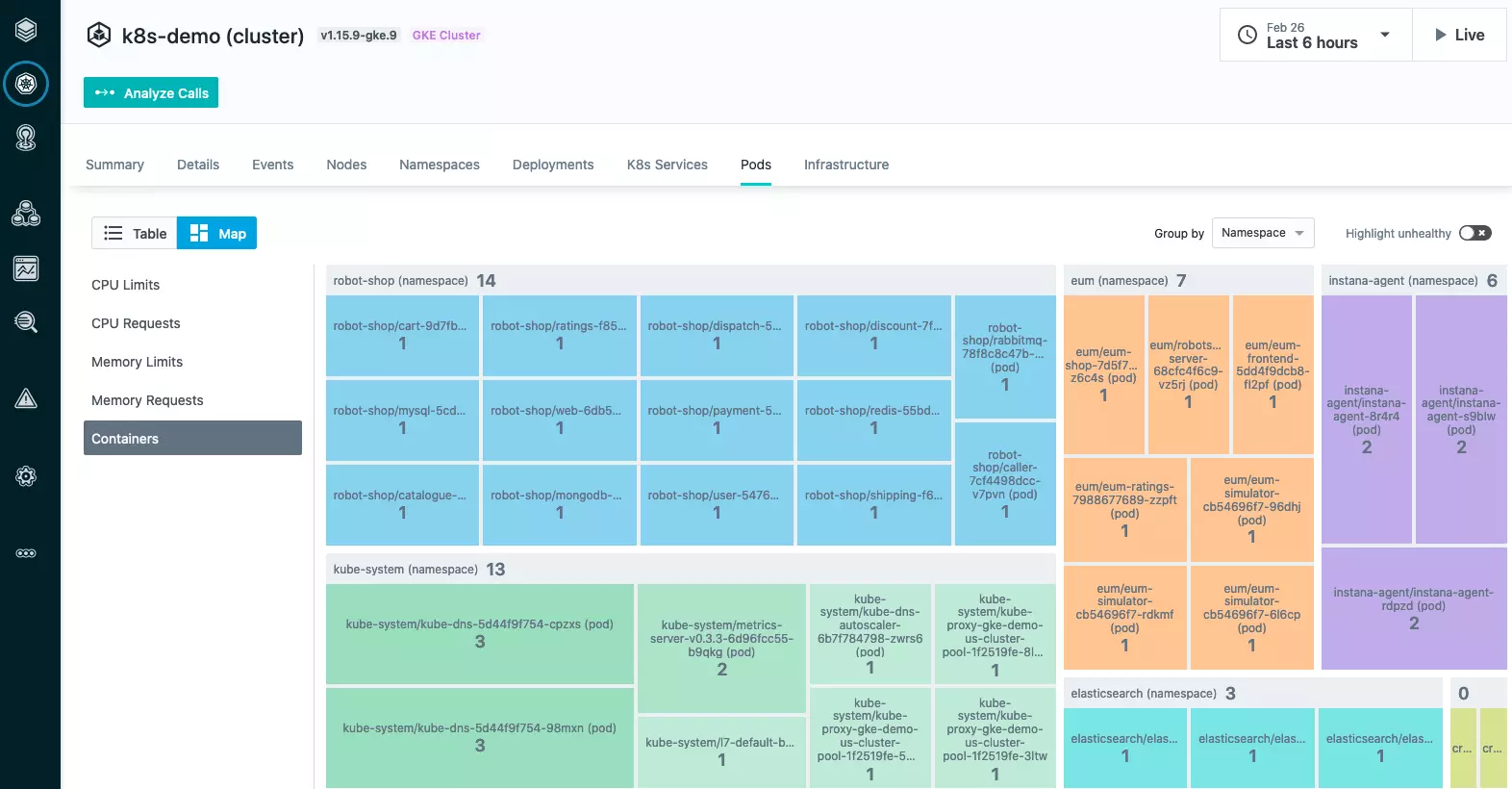Select the robot-shop/dispatch pod tile

coord(717,335)
